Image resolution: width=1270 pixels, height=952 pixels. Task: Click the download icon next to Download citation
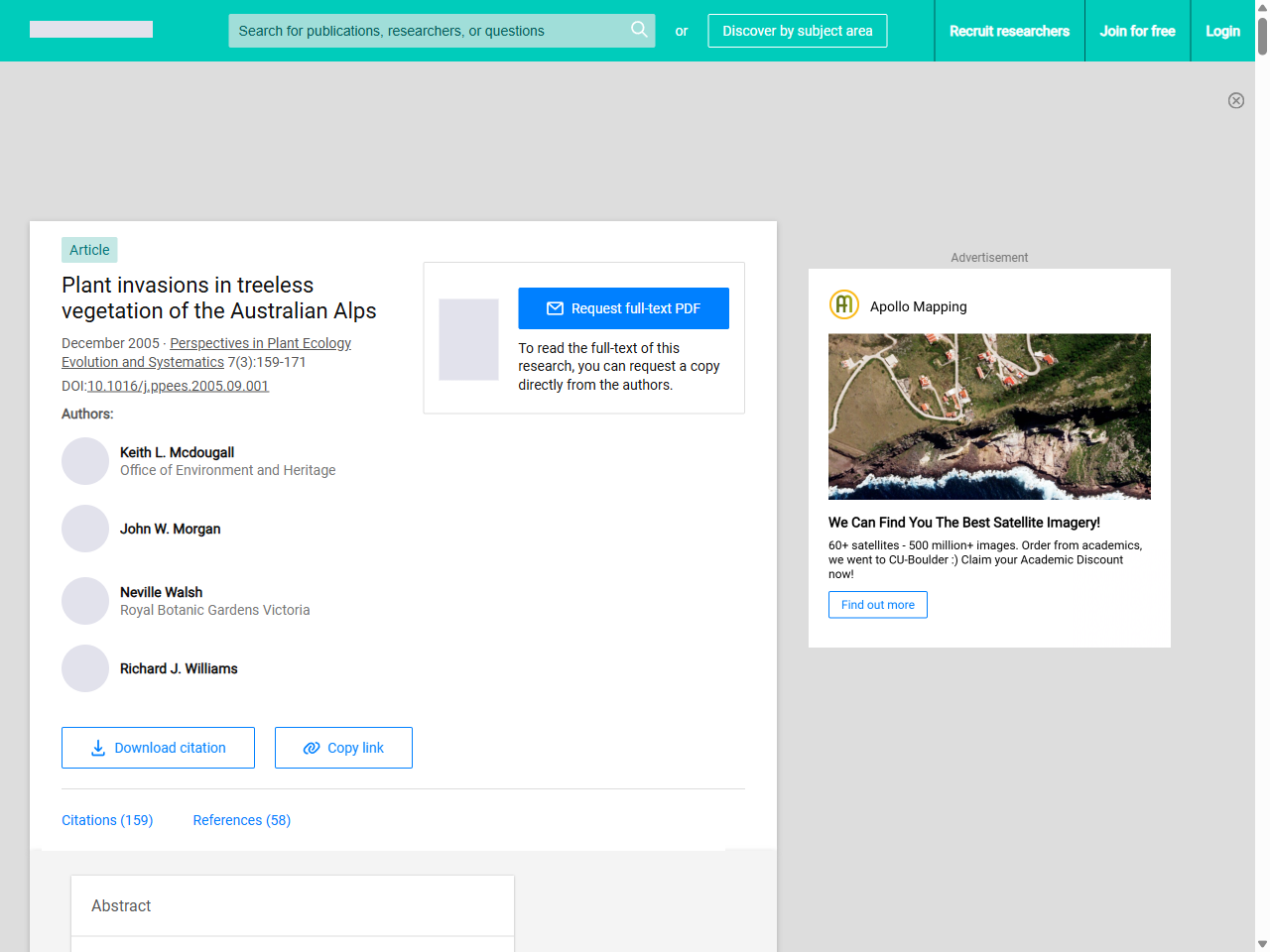point(97,748)
